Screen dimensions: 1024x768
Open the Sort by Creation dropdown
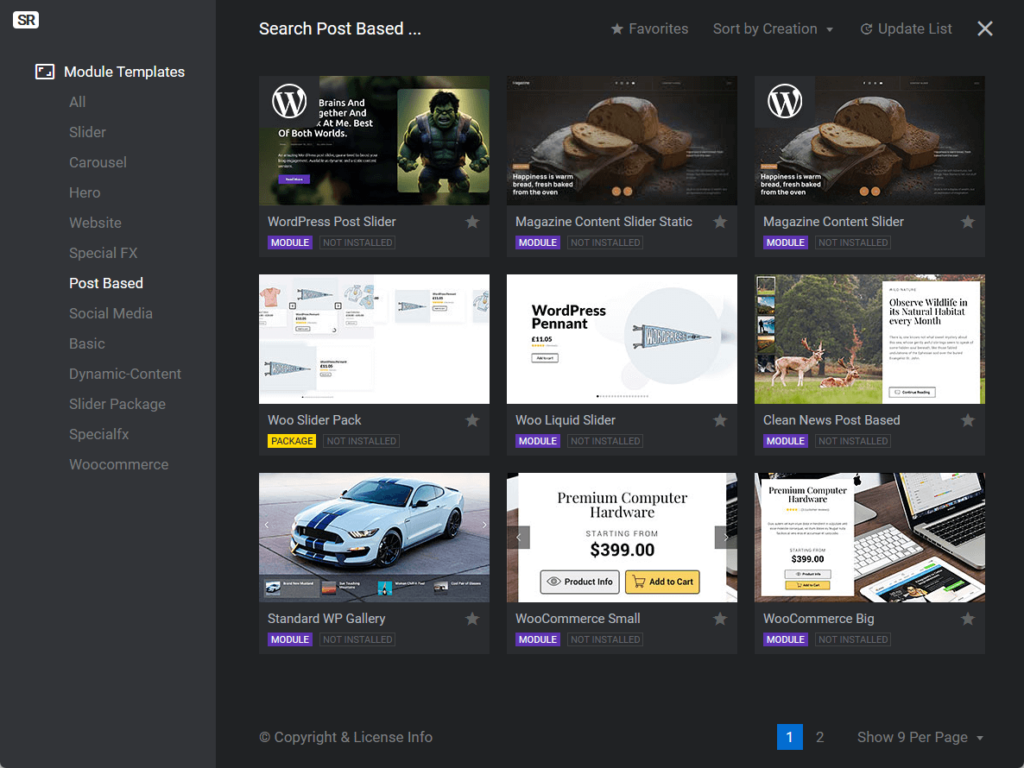click(773, 29)
